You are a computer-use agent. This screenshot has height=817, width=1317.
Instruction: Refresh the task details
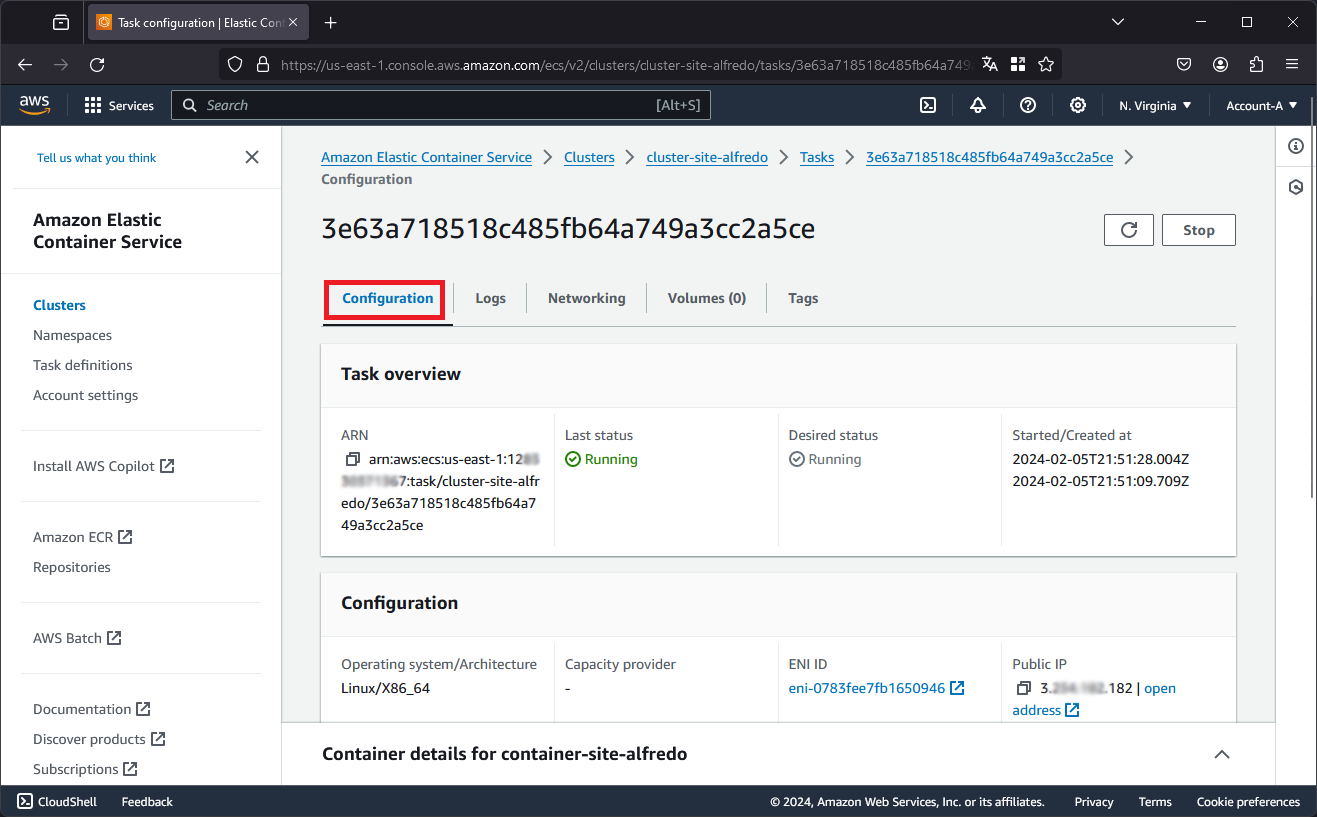pos(1129,230)
